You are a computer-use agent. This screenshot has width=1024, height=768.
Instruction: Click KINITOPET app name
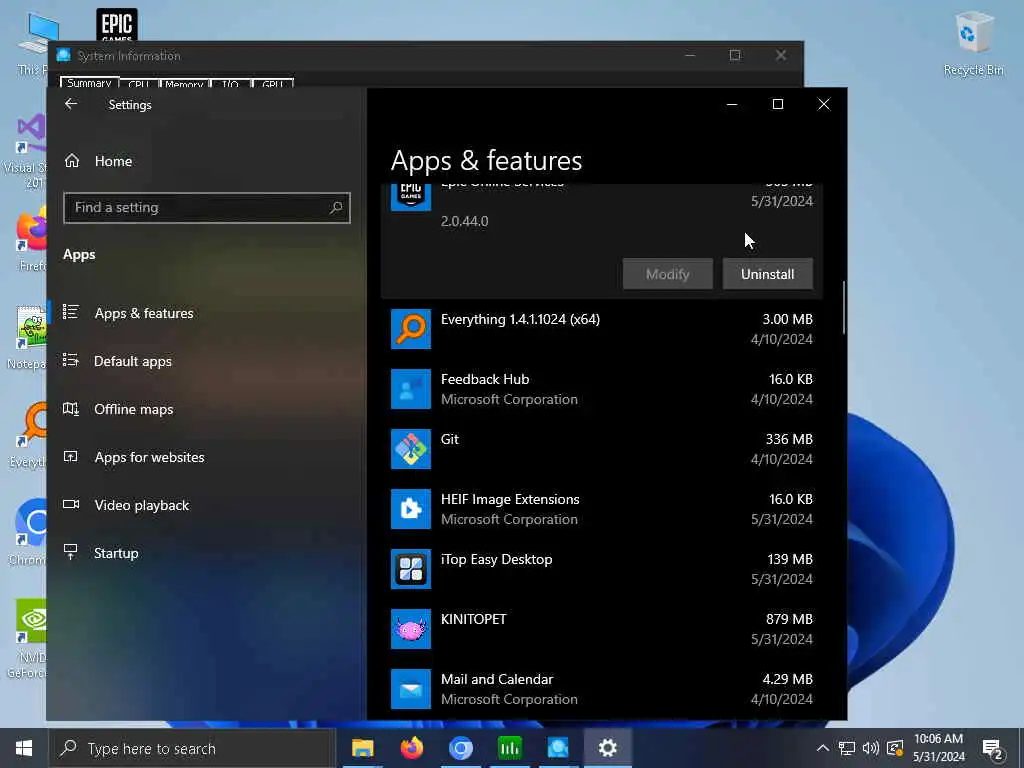[473, 619]
